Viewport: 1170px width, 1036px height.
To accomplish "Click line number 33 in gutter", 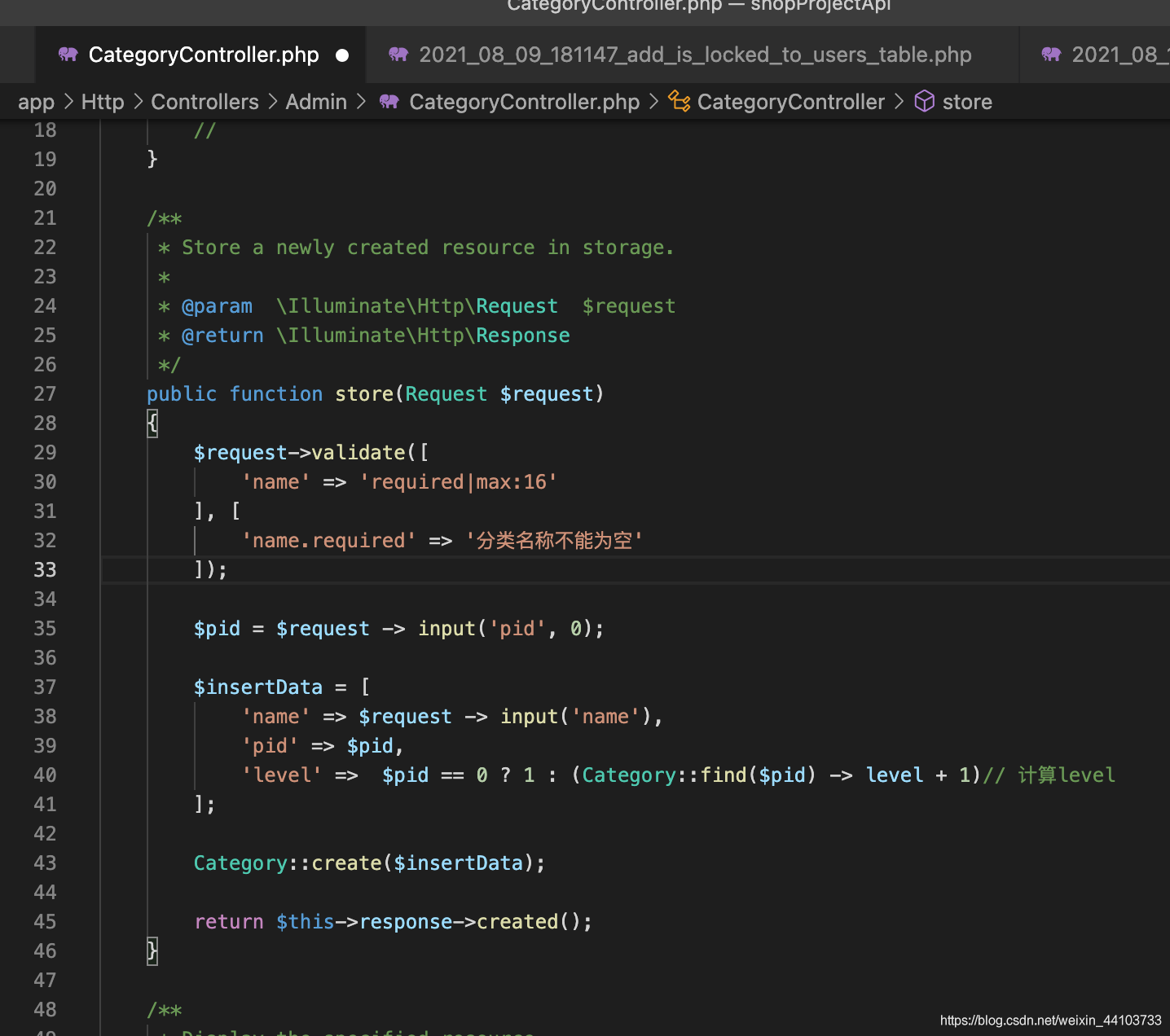I will tap(45, 570).
